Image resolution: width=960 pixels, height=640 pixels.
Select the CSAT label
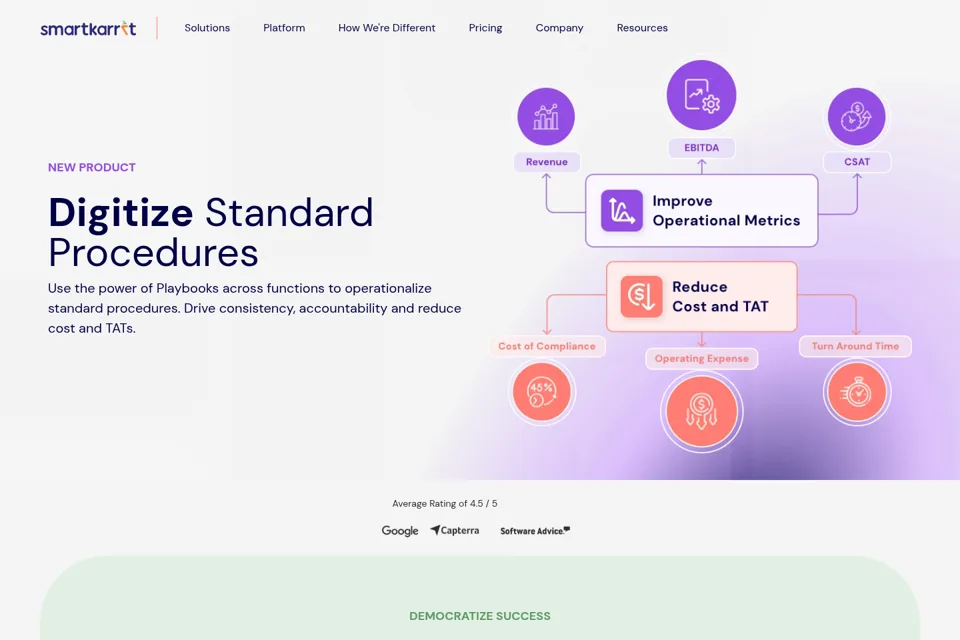tap(857, 162)
